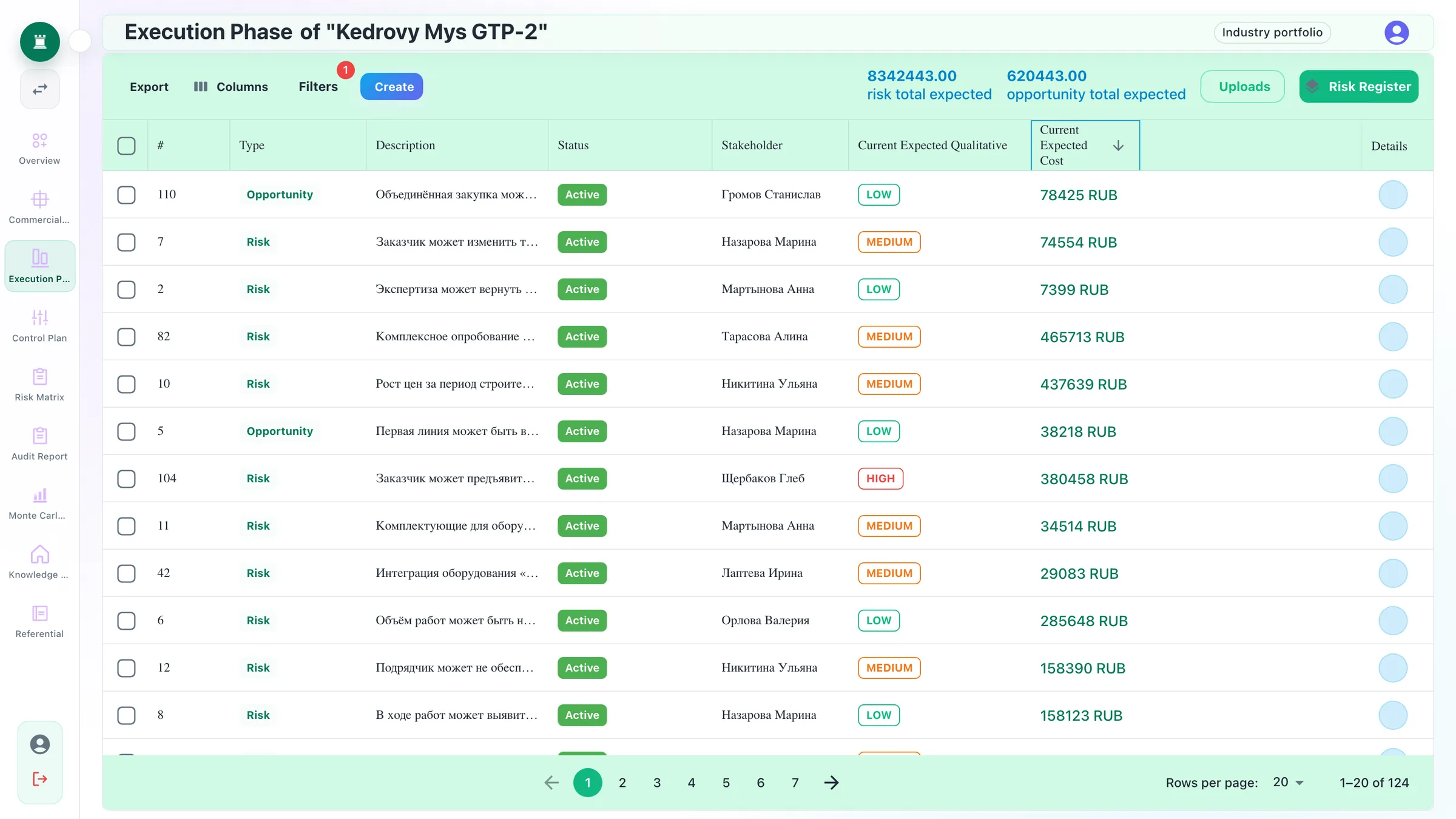The image size is (1456, 819).
Task: Open the Filters panel
Action: point(318,87)
